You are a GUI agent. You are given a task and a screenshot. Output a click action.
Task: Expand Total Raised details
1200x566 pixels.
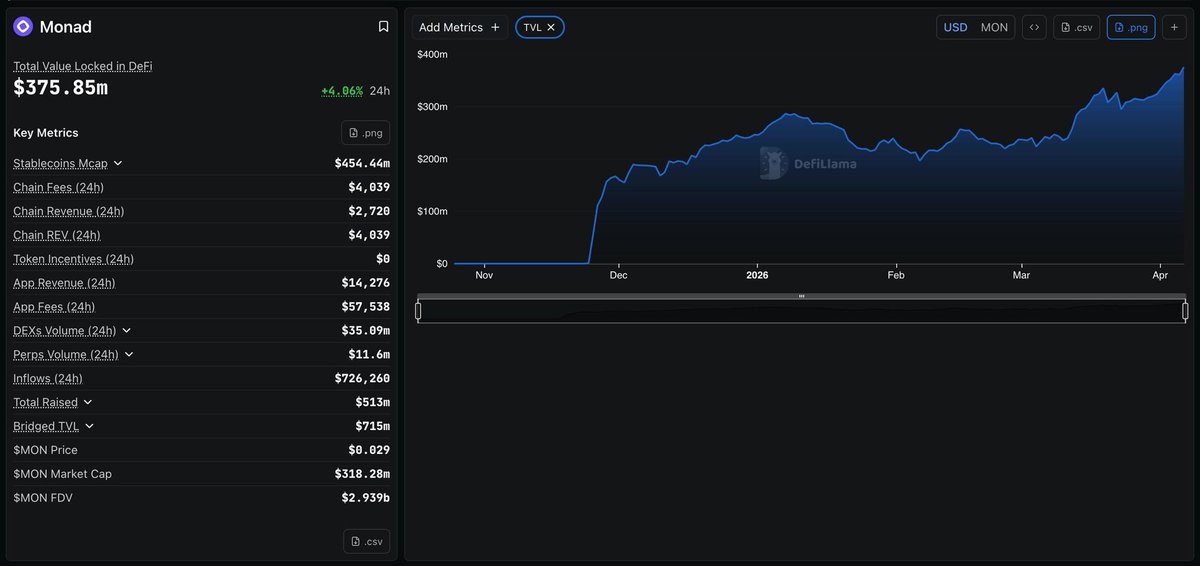(88, 403)
